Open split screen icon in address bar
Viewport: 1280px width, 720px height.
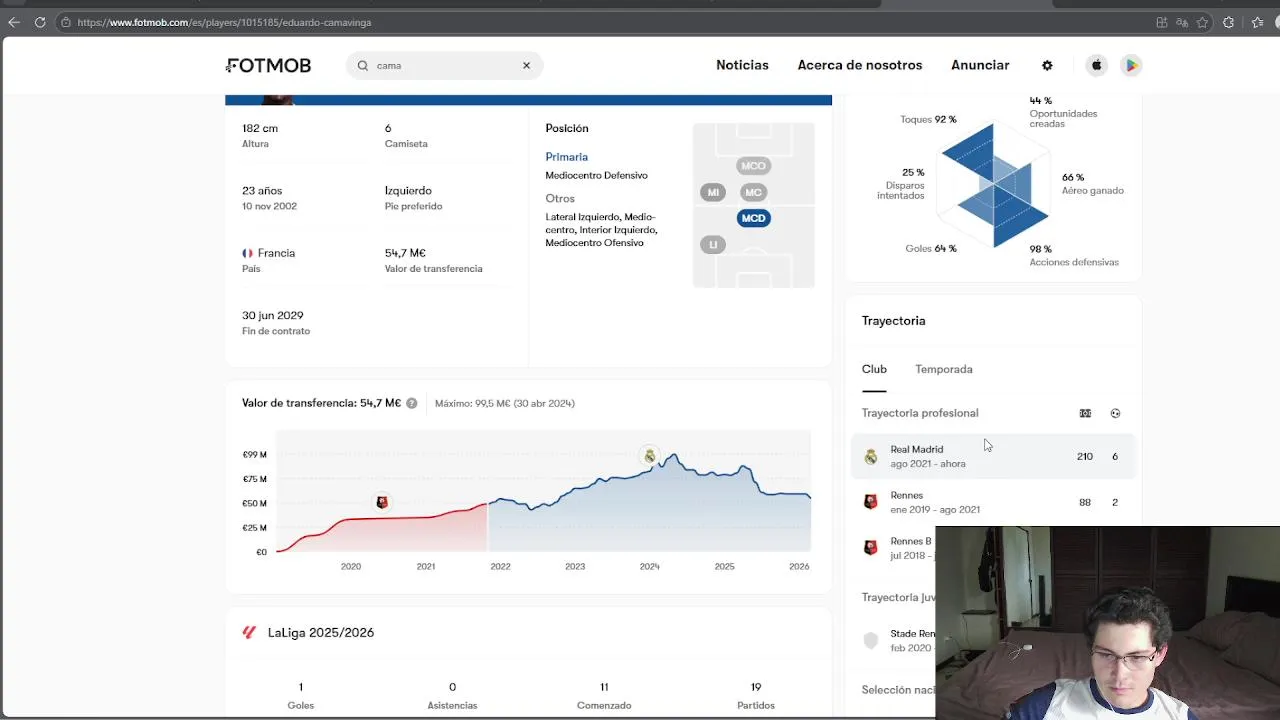[x=1161, y=22]
